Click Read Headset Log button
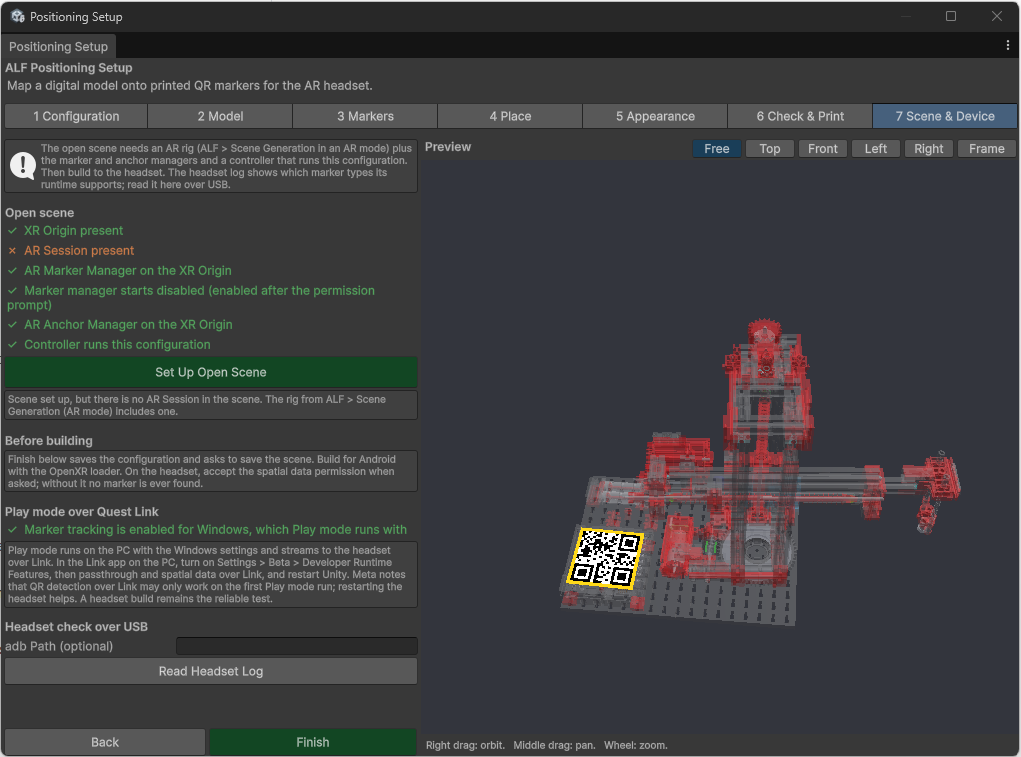Viewport: 1021px width, 757px height. click(211, 671)
